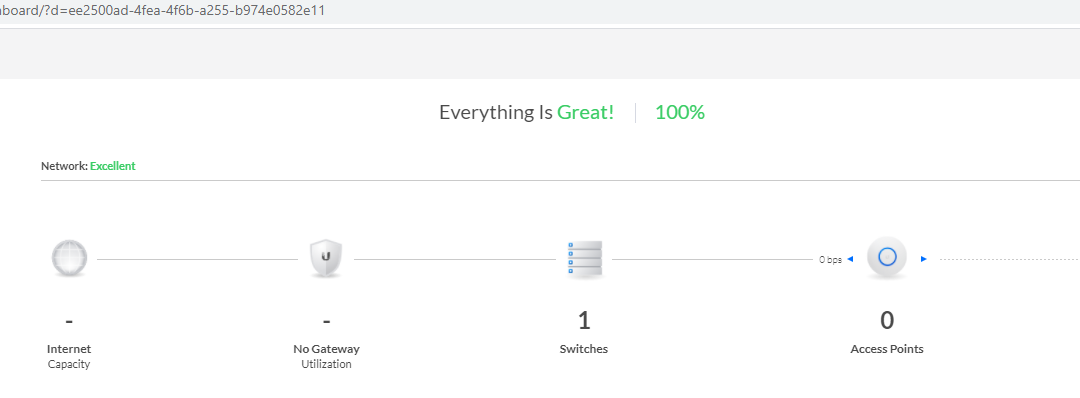Click the left blue arrow by 0 bps
The image size is (1080, 398).
point(850,259)
